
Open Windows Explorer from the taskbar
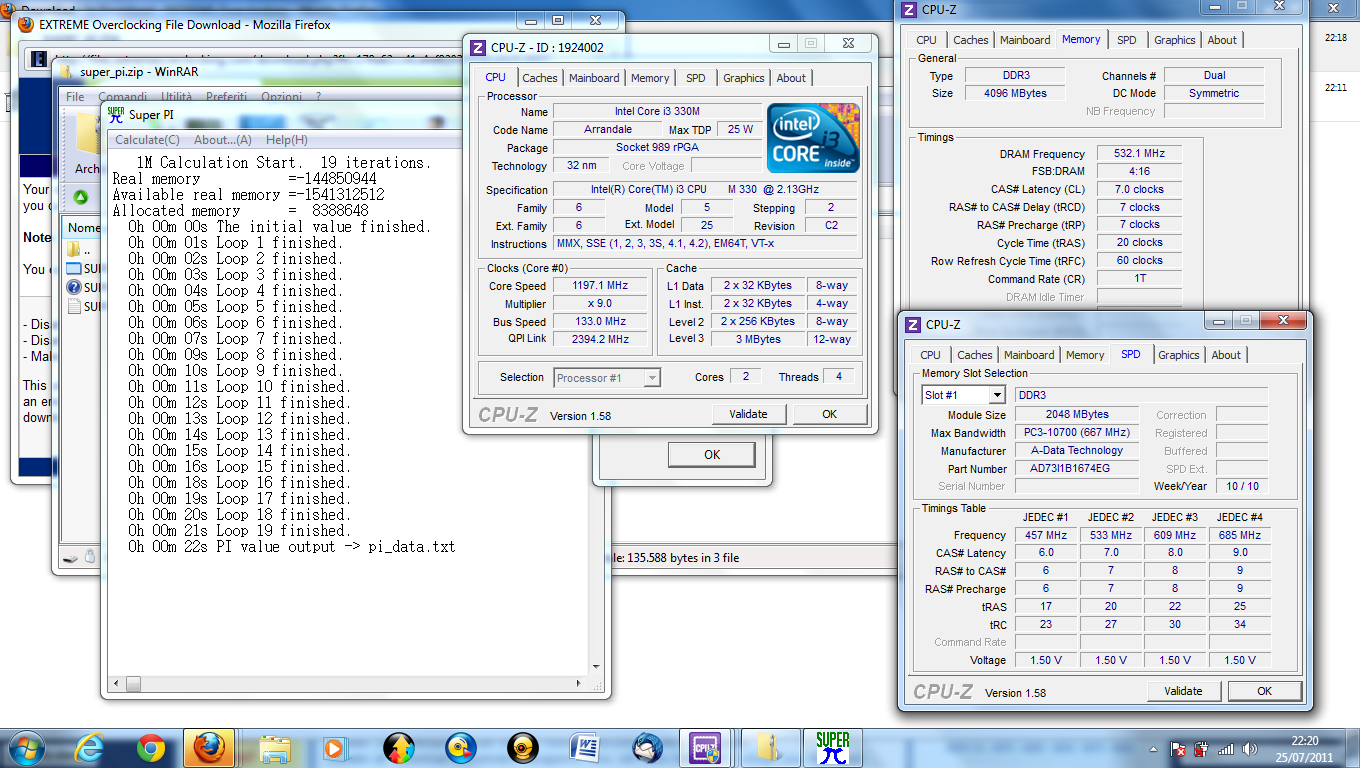(274, 747)
